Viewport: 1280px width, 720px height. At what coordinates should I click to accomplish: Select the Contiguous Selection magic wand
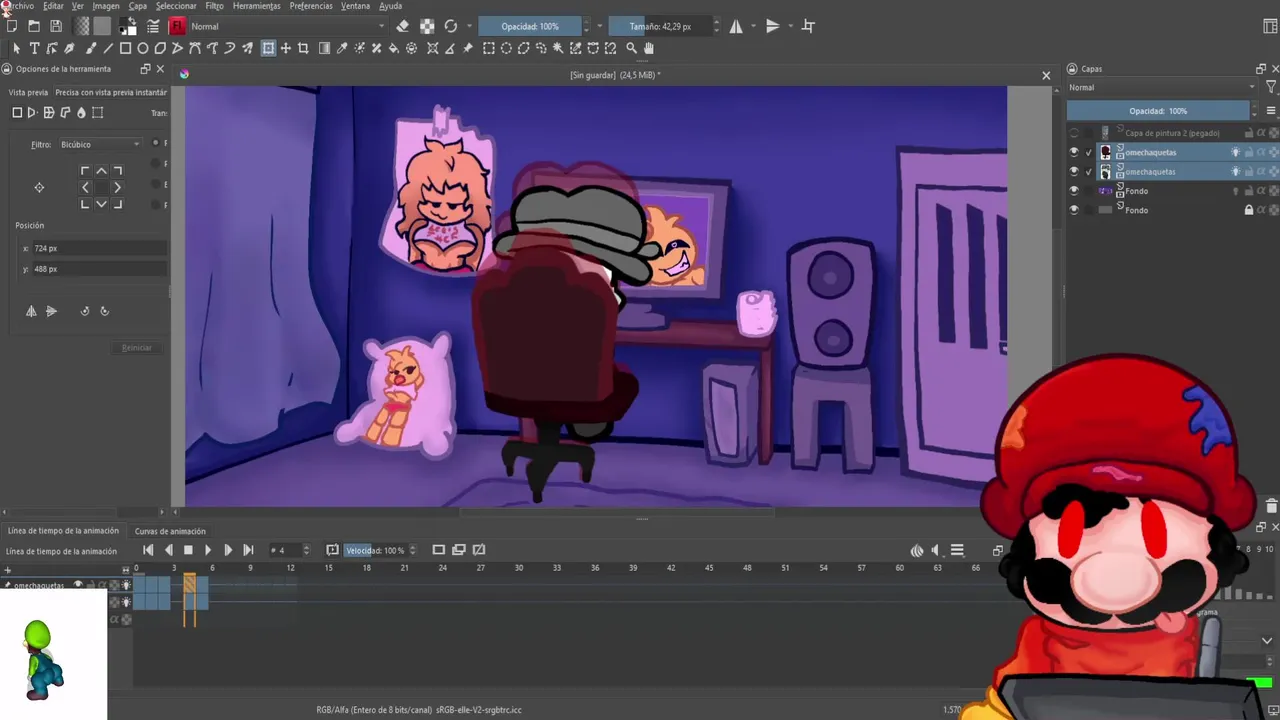coord(558,48)
